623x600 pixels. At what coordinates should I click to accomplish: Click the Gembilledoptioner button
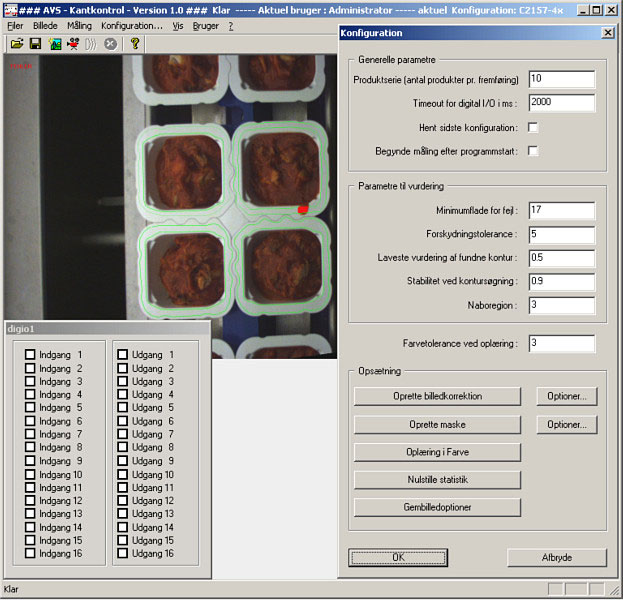tap(437, 507)
